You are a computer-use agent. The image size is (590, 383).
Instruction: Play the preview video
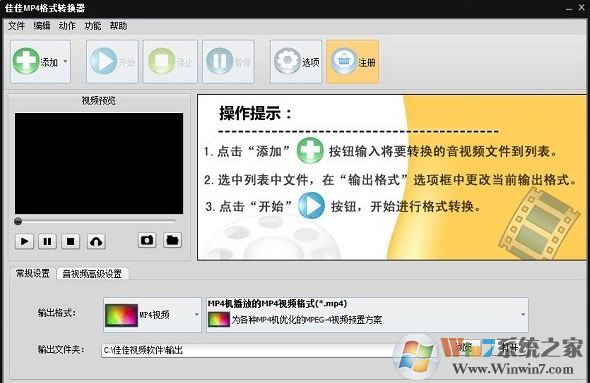click(x=24, y=241)
